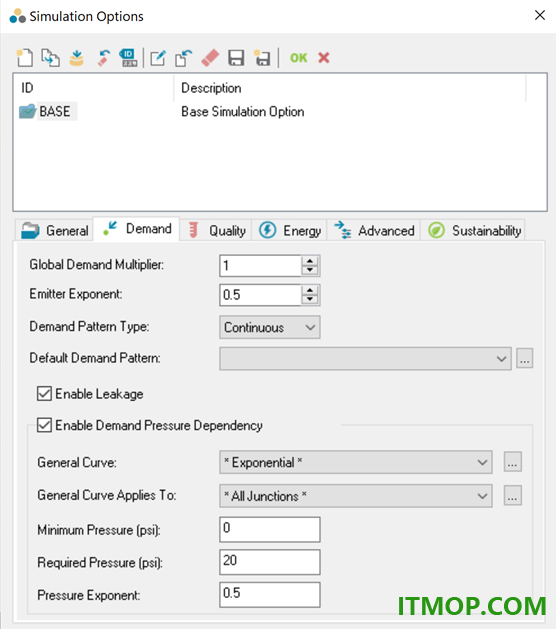
Task: Click the Required Pressure (psi) field
Action: click(x=270, y=562)
